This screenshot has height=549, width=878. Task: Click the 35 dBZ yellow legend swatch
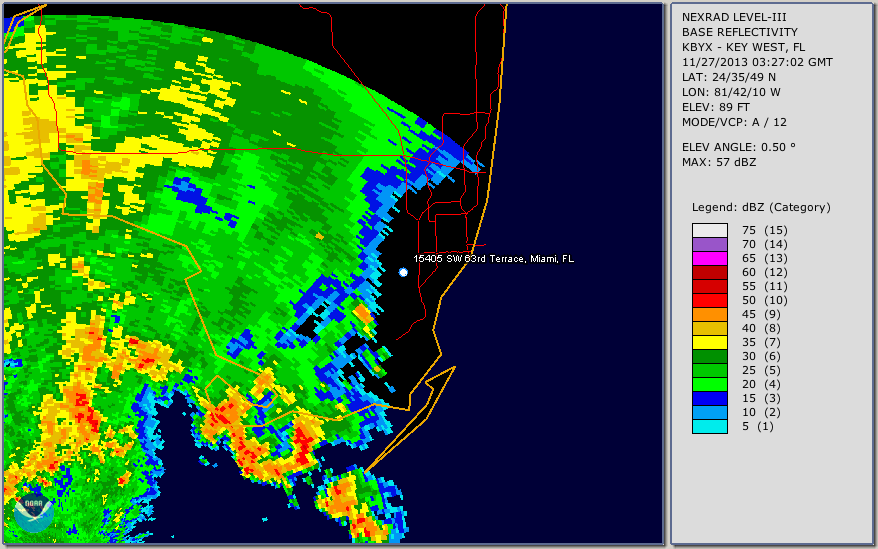click(x=709, y=342)
